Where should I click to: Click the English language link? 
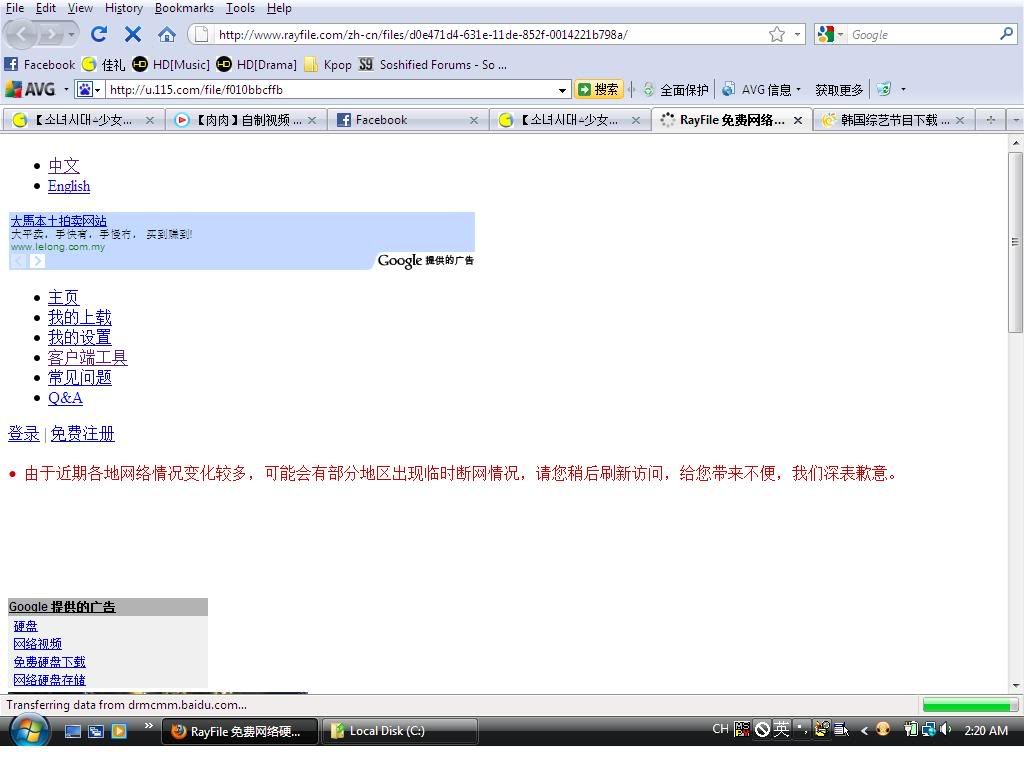[x=69, y=186]
